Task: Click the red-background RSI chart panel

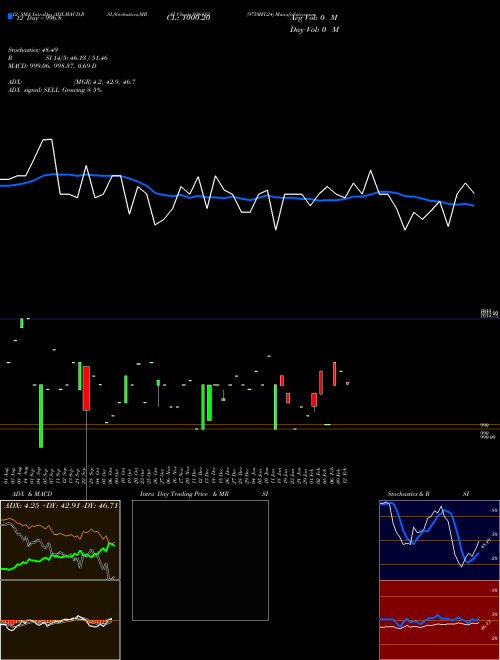Action: click(x=439, y=620)
